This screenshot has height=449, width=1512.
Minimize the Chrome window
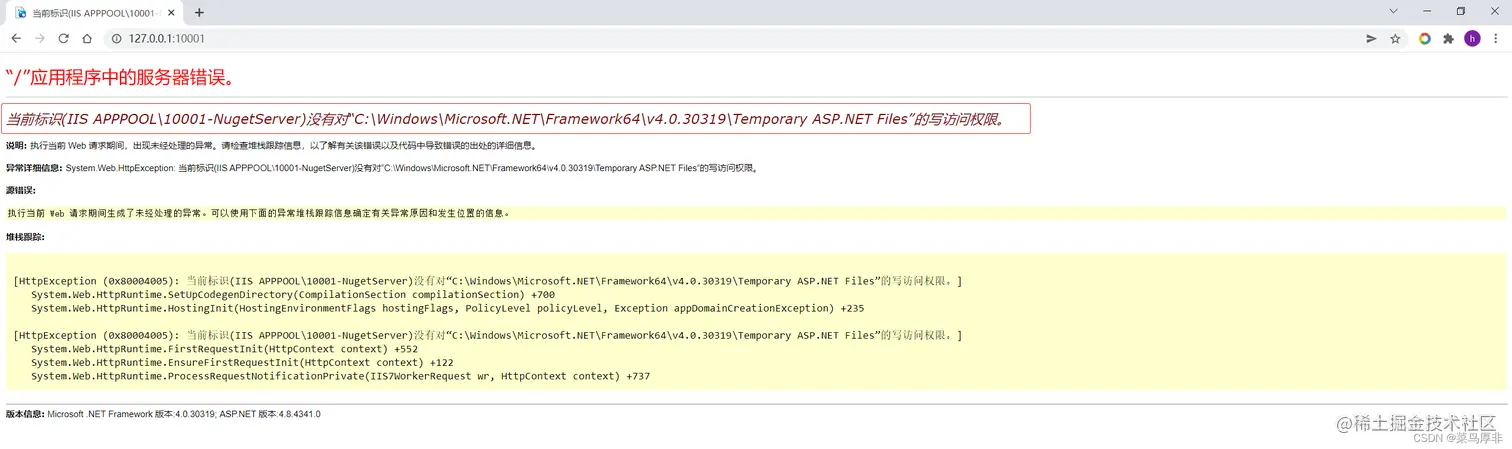click(1428, 11)
